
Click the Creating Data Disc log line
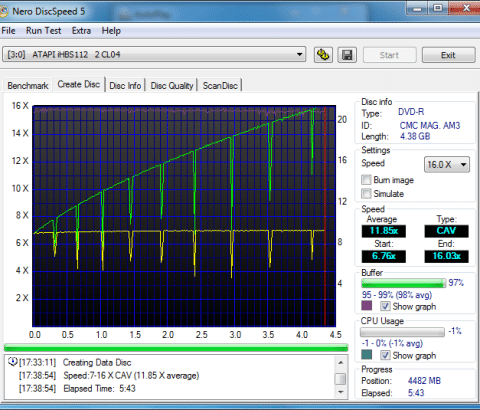pyautogui.click(x=97, y=362)
